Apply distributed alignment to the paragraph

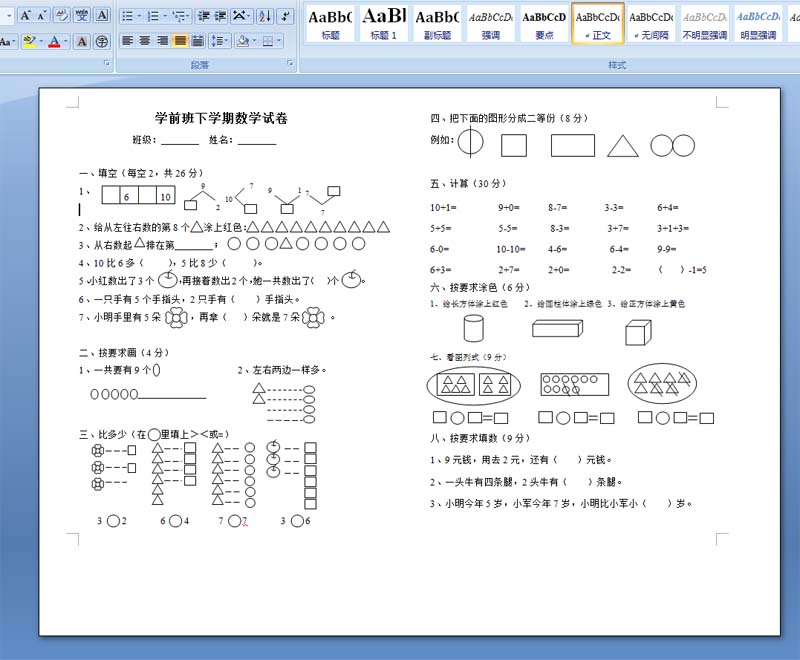pyautogui.click(x=198, y=41)
